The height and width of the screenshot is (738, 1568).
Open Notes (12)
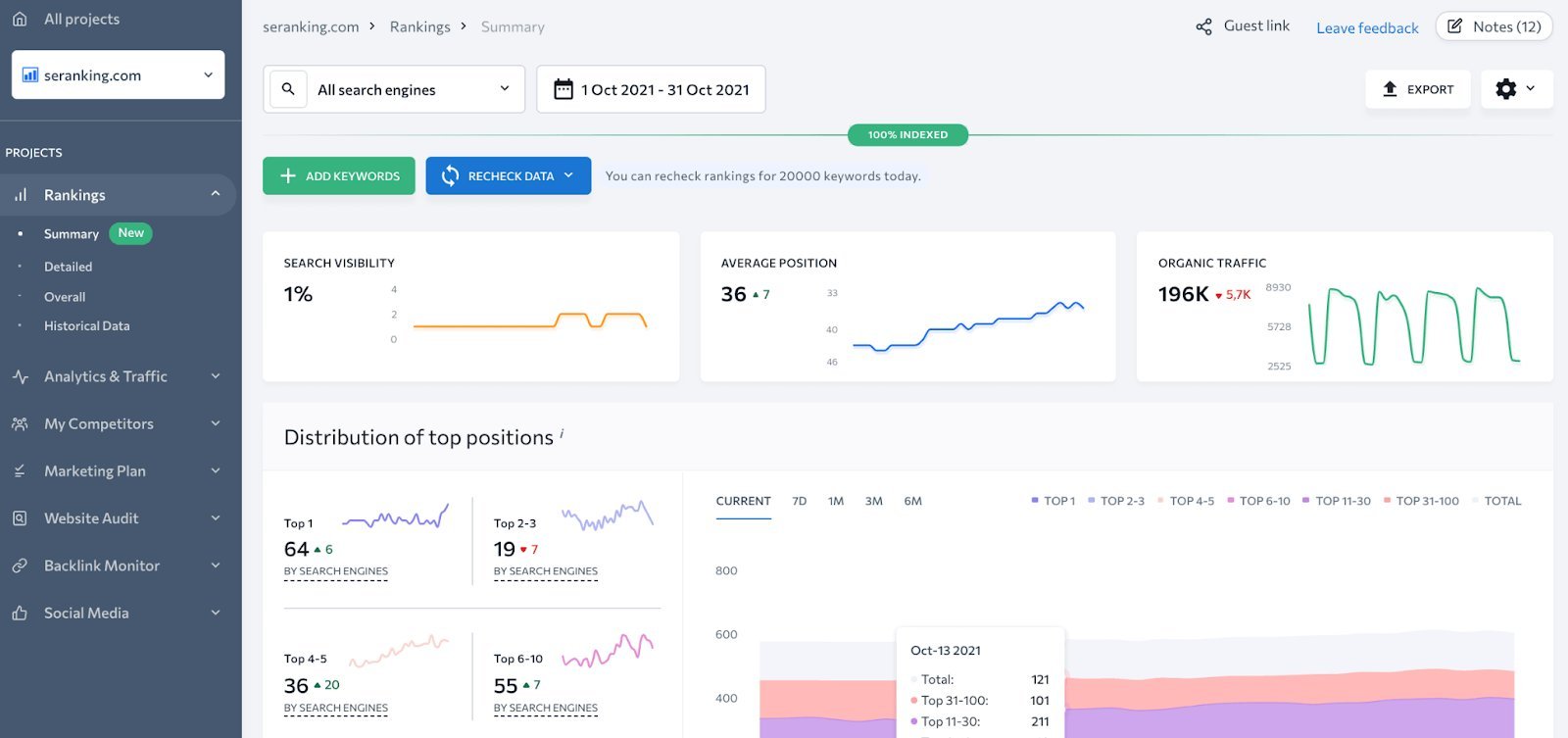click(1494, 26)
